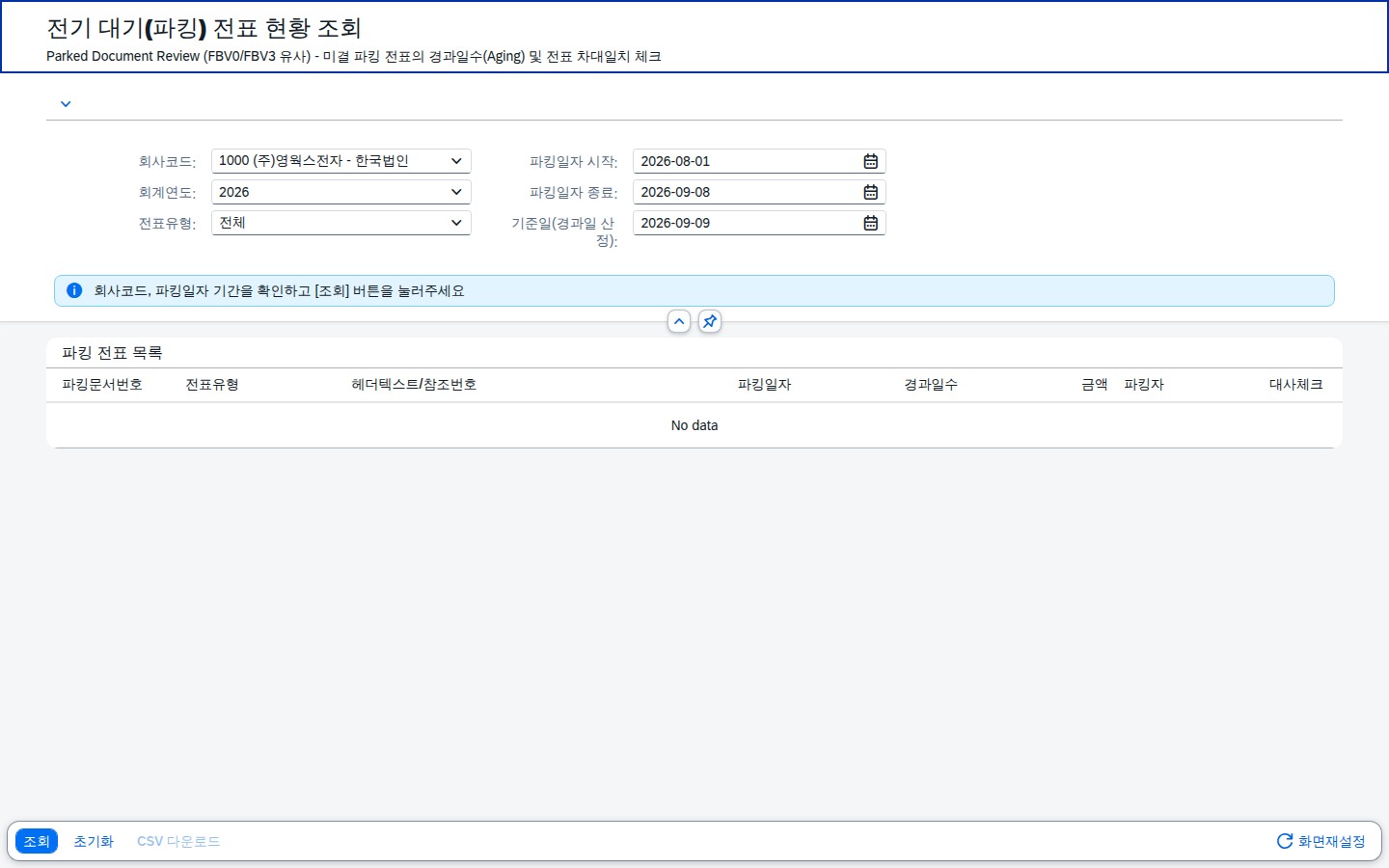Click the 대사체크 column header
The image size is (1389, 868).
tap(1296, 384)
